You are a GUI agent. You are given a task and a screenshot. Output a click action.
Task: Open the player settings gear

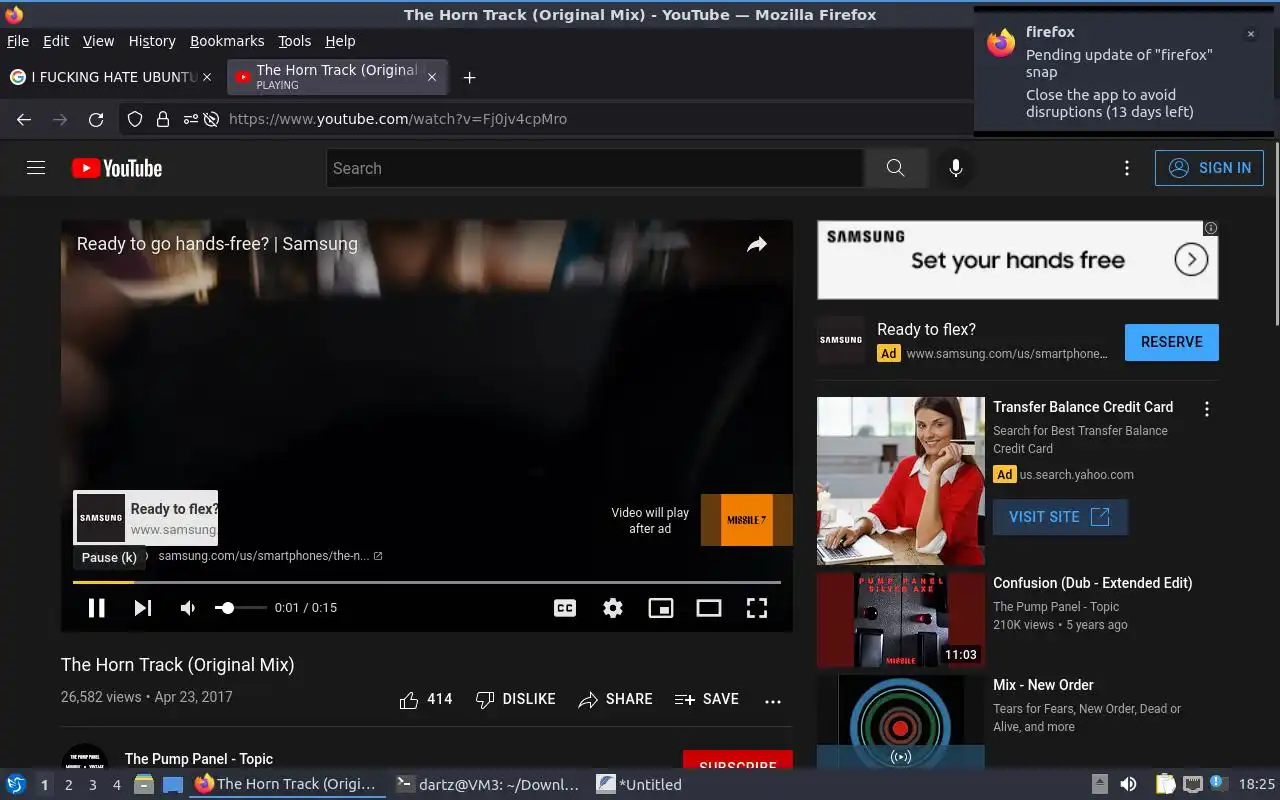click(x=613, y=608)
